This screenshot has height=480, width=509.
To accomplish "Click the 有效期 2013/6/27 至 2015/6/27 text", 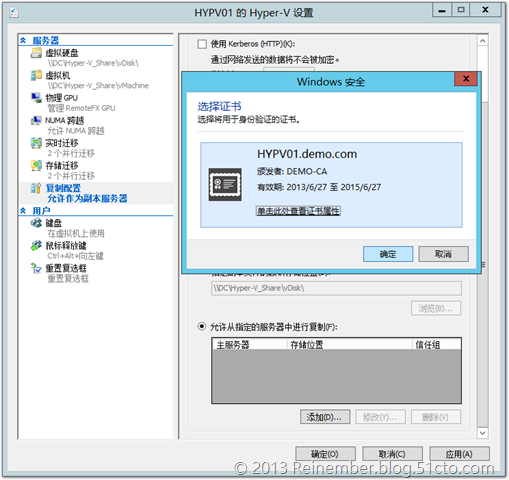I will click(x=319, y=187).
